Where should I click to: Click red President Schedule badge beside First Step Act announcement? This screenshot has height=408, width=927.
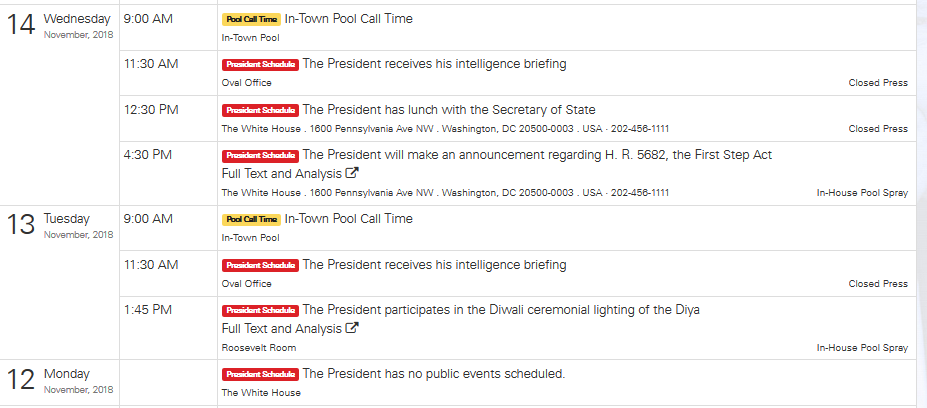(260, 156)
